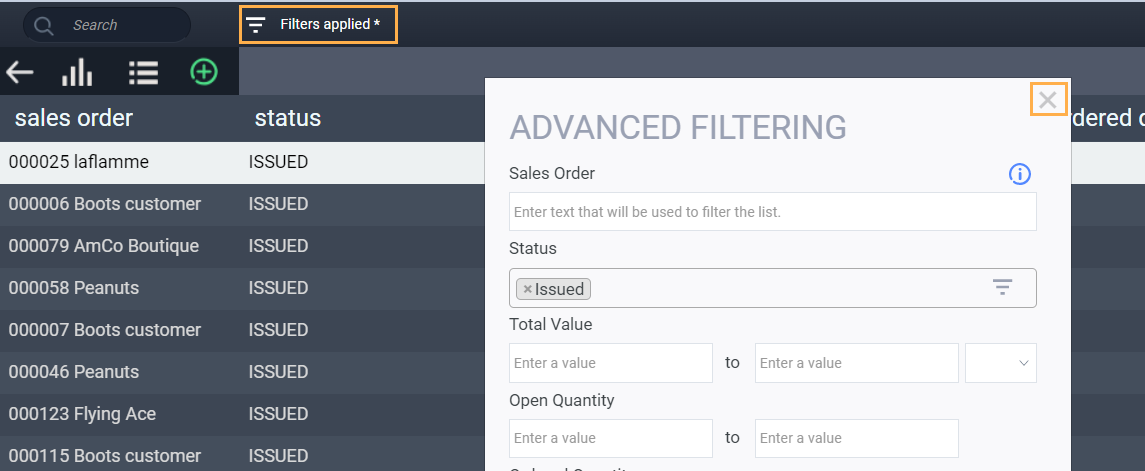Go back with the left arrow icon

tap(20, 72)
